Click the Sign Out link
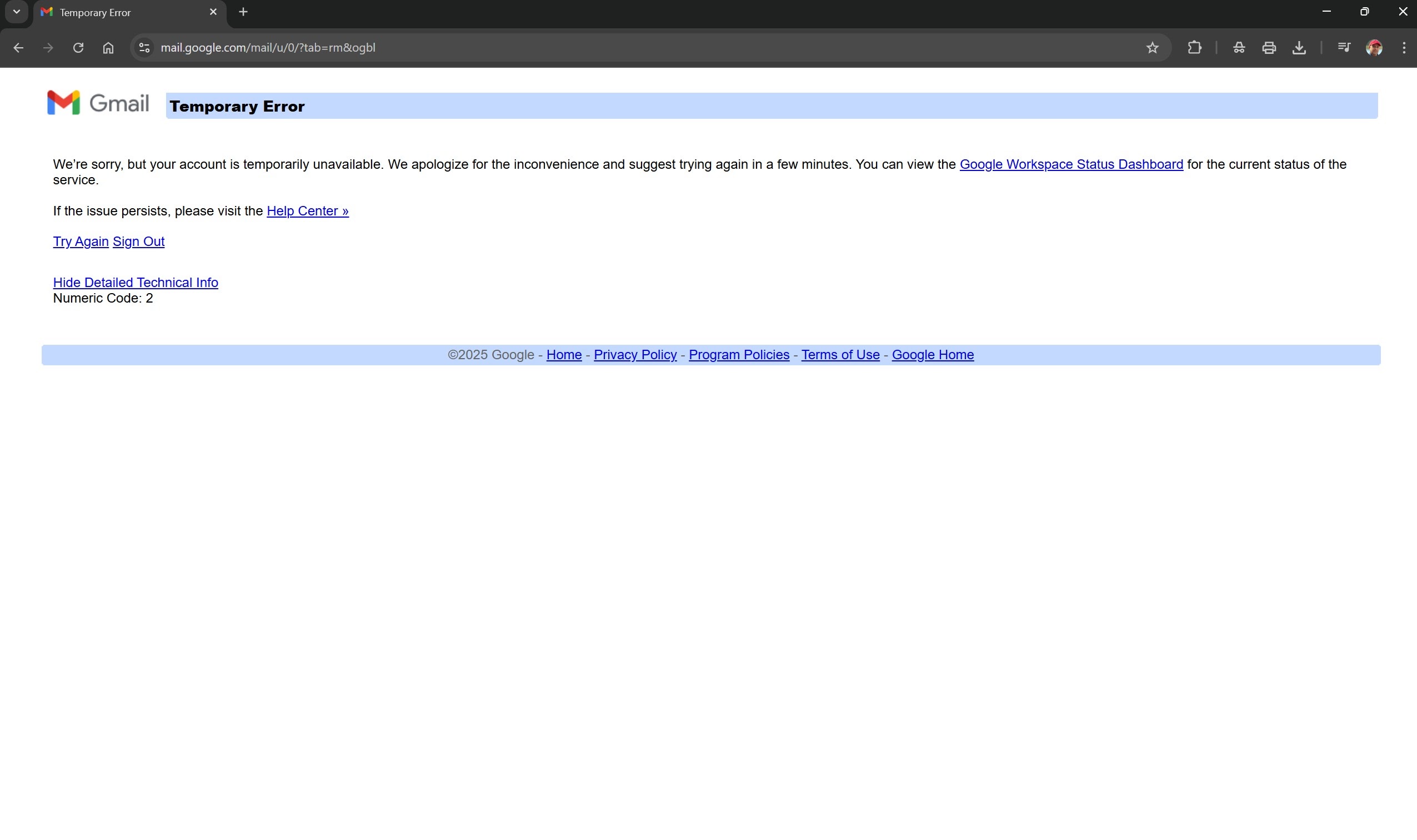The width and height of the screenshot is (1417, 840). [x=138, y=242]
